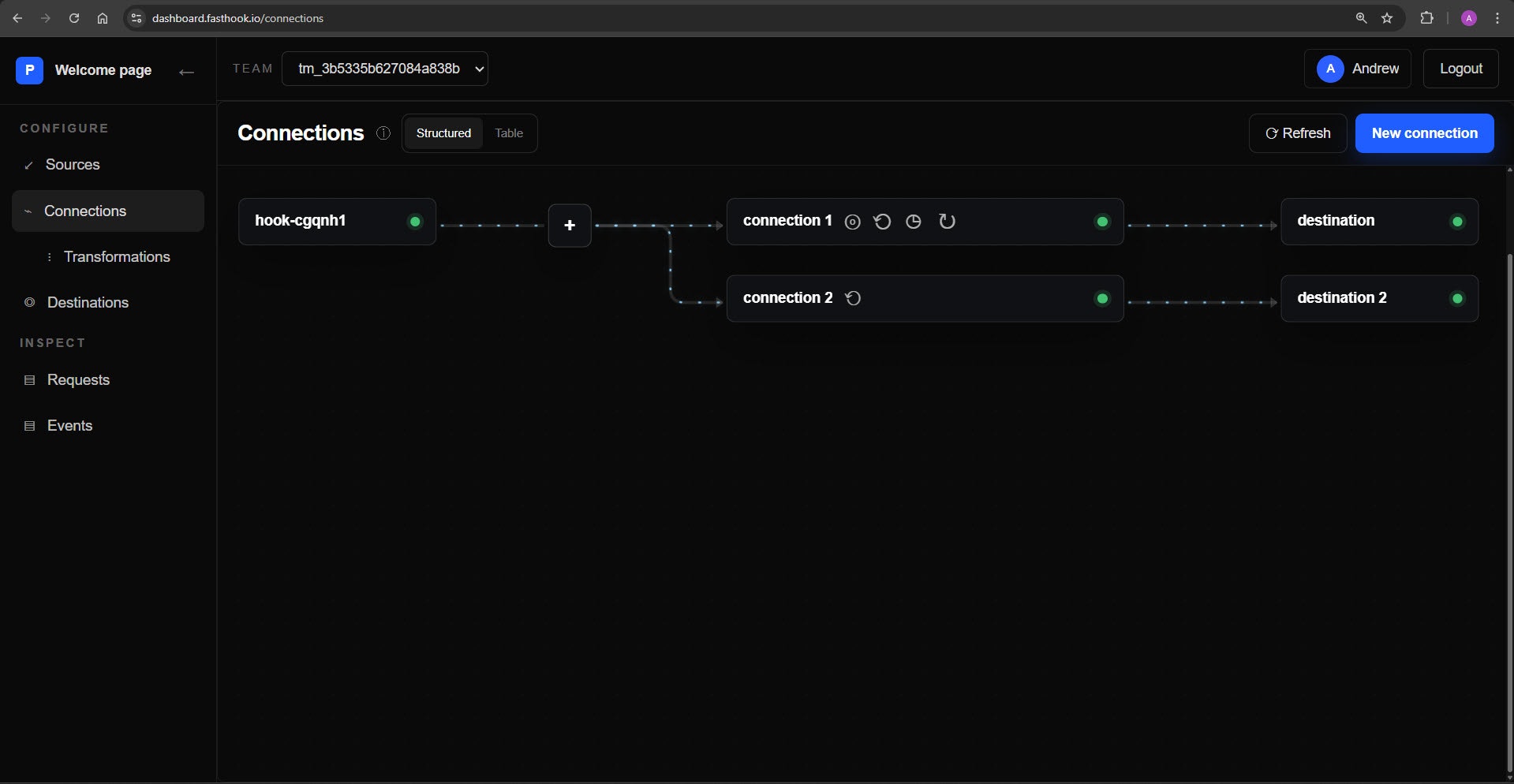Image resolution: width=1514 pixels, height=784 pixels.
Task: Click the blue P logo icon
Action: (x=30, y=70)
